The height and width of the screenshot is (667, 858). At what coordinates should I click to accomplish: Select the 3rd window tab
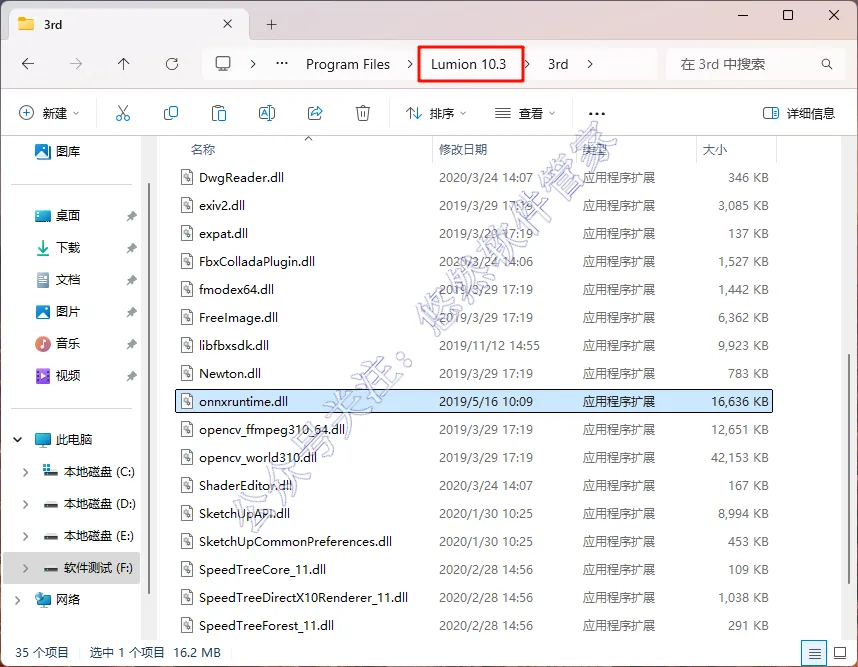[x=129, y=24]
